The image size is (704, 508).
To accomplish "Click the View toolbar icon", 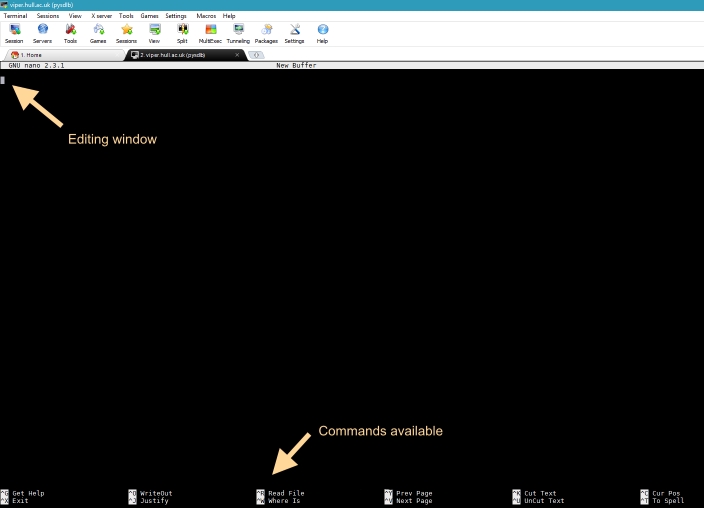I will tap(154, 33).
